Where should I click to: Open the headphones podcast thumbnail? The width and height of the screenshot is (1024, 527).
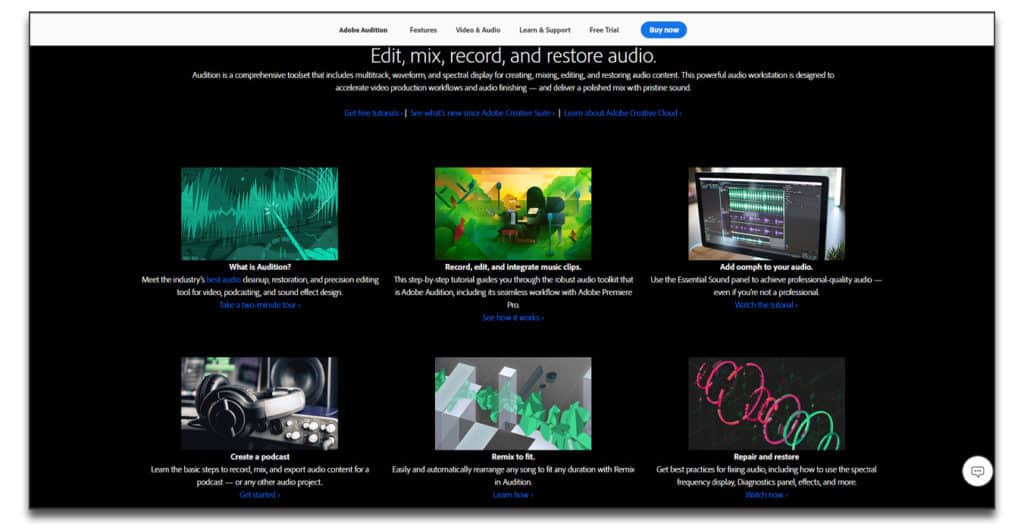pos(259,403)
